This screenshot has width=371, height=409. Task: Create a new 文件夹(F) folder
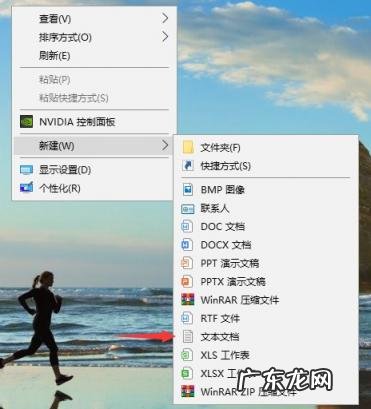(x=266, y=147)
